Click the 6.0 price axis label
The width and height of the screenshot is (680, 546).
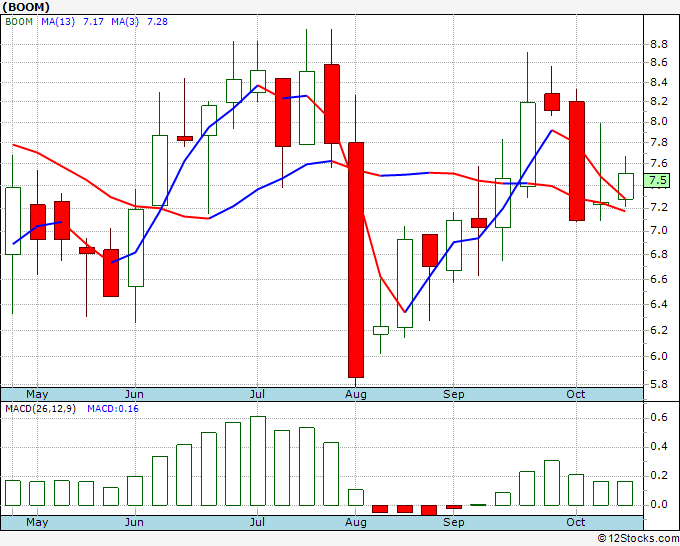click(x=658, y=356)
